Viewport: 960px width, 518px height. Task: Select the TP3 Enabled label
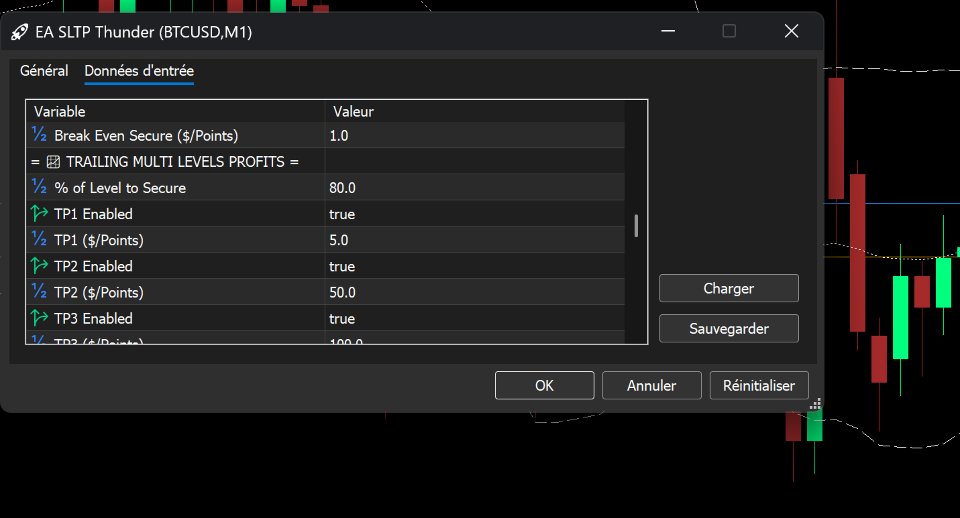93,318
